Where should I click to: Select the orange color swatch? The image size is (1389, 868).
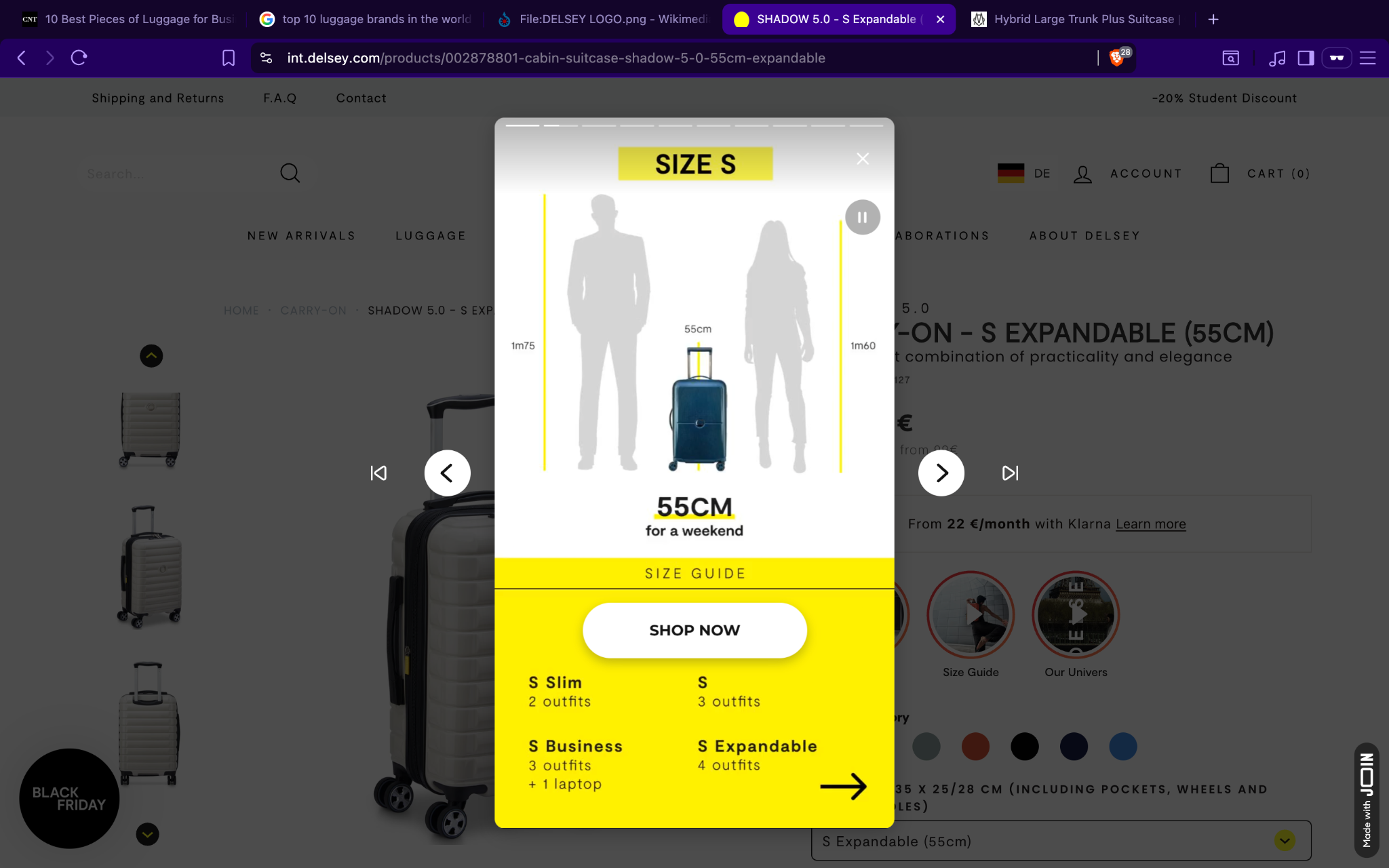tap(975, 747)
